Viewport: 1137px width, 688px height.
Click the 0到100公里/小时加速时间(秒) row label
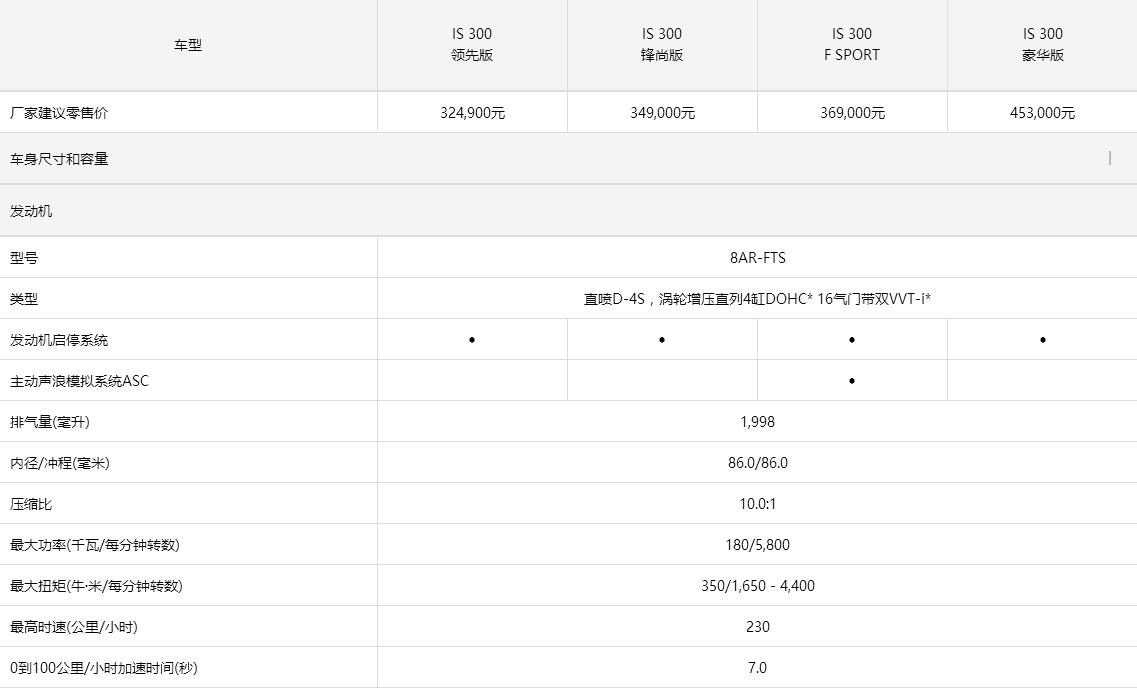point(104,668)
